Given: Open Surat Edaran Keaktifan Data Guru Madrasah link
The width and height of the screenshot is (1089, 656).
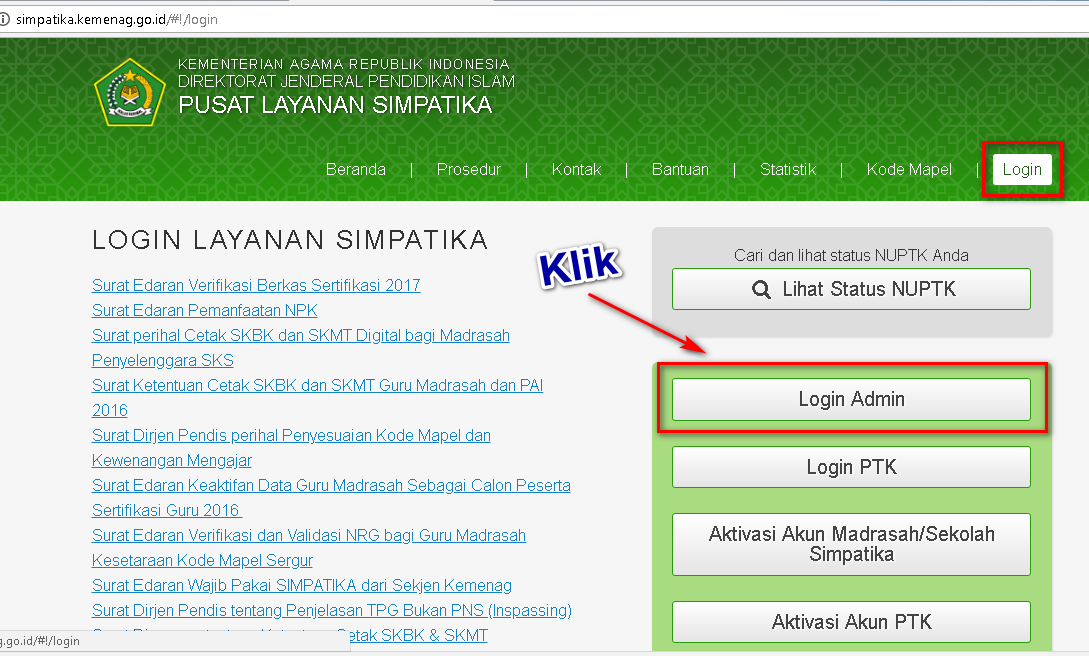Looking at the screenshot, I should (331, 498).
